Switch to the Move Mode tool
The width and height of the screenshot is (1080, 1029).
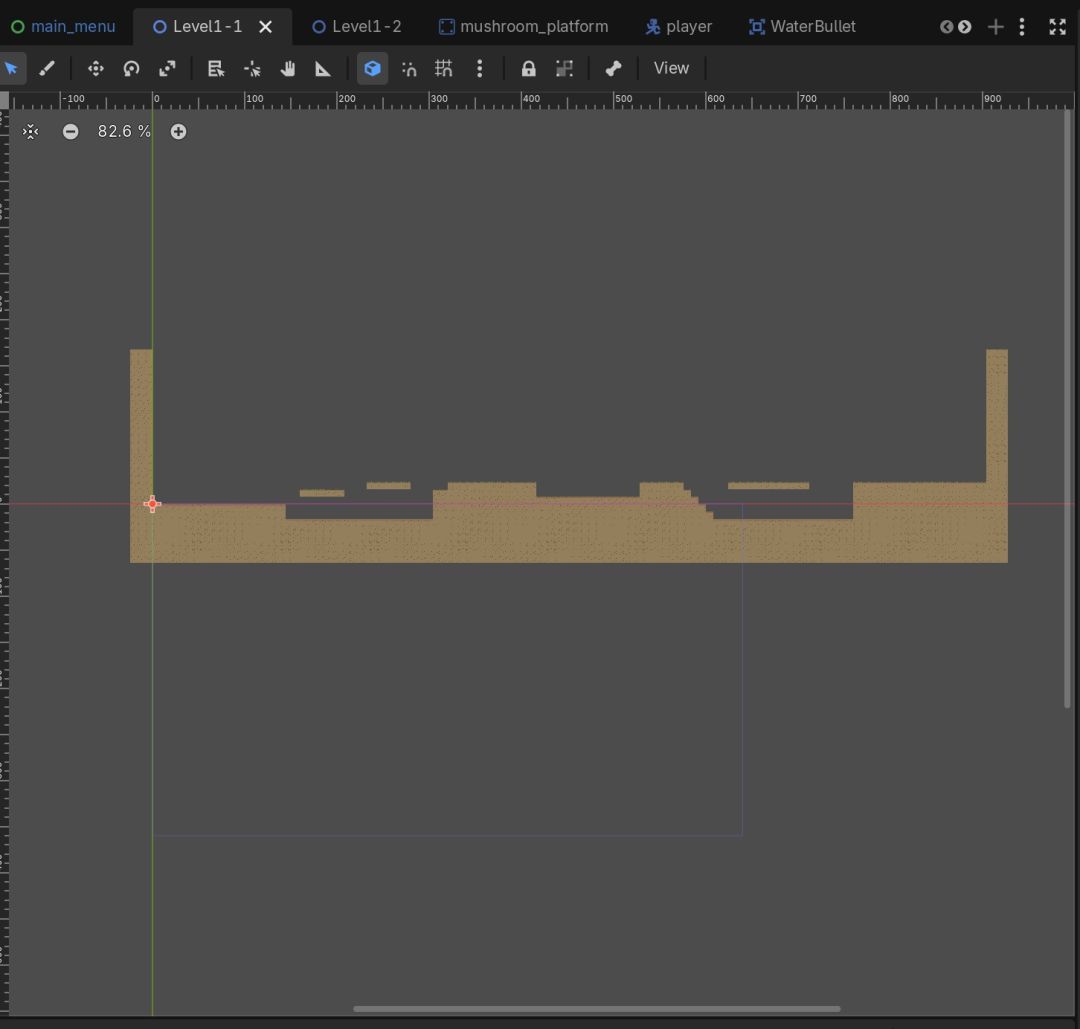point(95,68)
